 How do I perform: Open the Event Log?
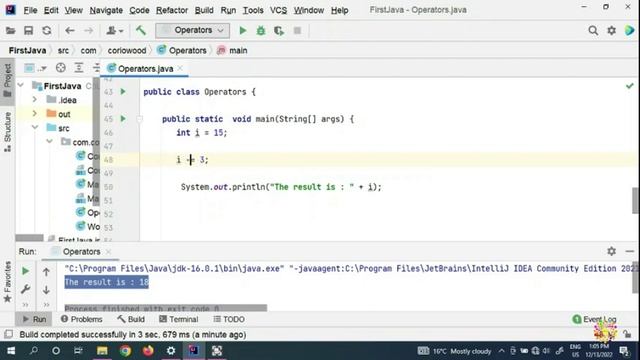[x=594, y=319]
